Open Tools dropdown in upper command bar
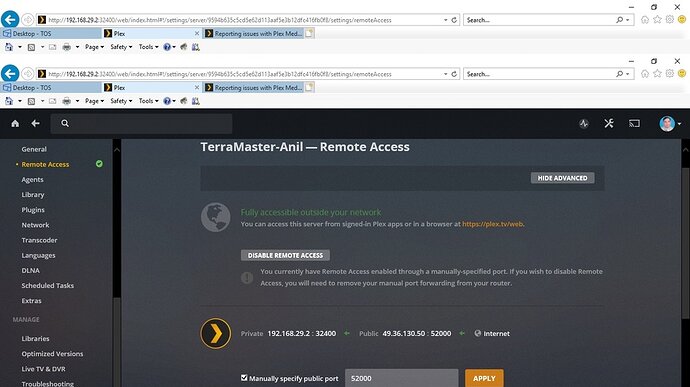This screenshot has width=690, height=387. pyautogui.click(x=148, y=47)
